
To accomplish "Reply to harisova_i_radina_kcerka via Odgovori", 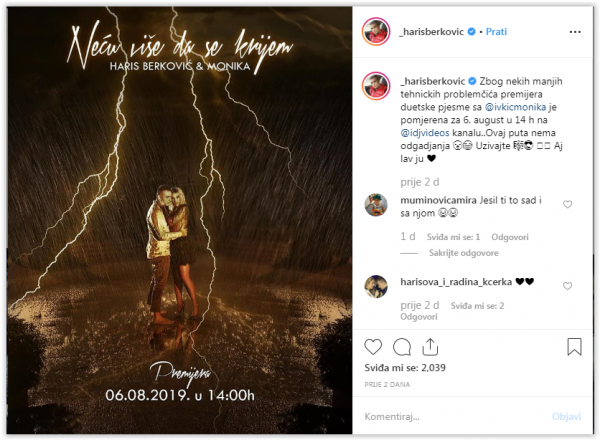I will (419, 317).
